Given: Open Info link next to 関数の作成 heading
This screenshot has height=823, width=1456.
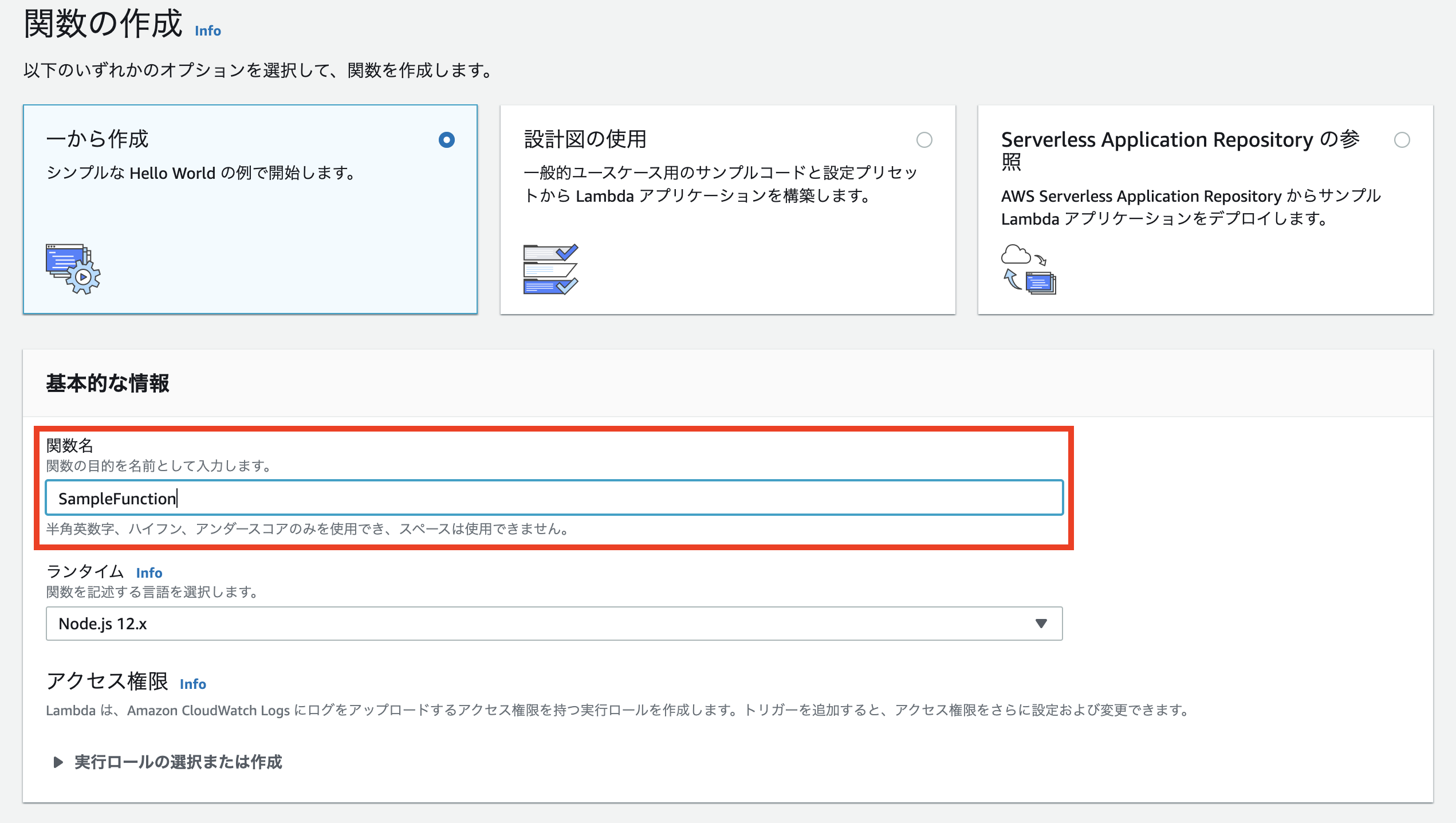Looking at the screenshot, I should point(207,31).
